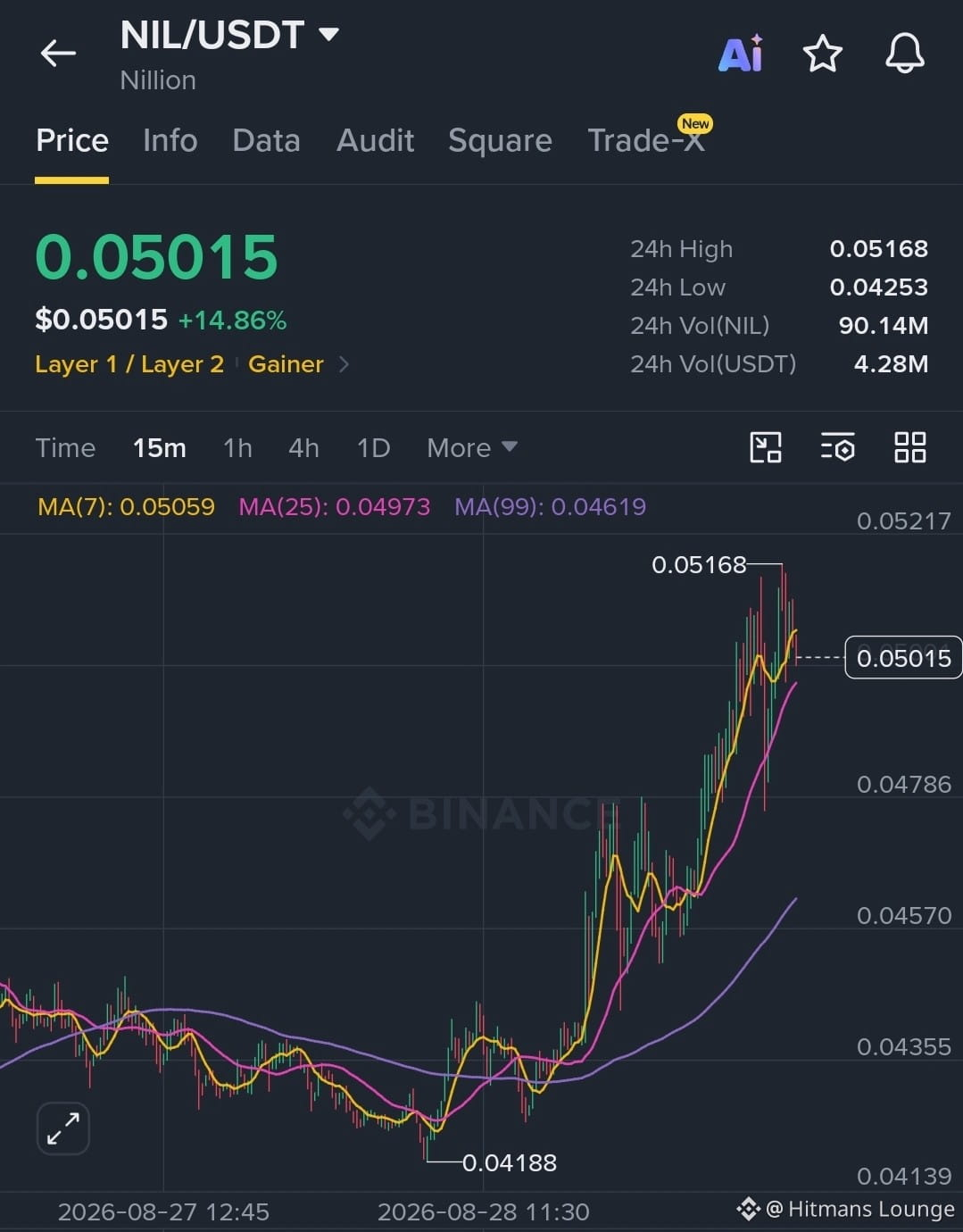Open the multi-chart grid layout icon
The image size is (963, 1232).
pos(909,447)
